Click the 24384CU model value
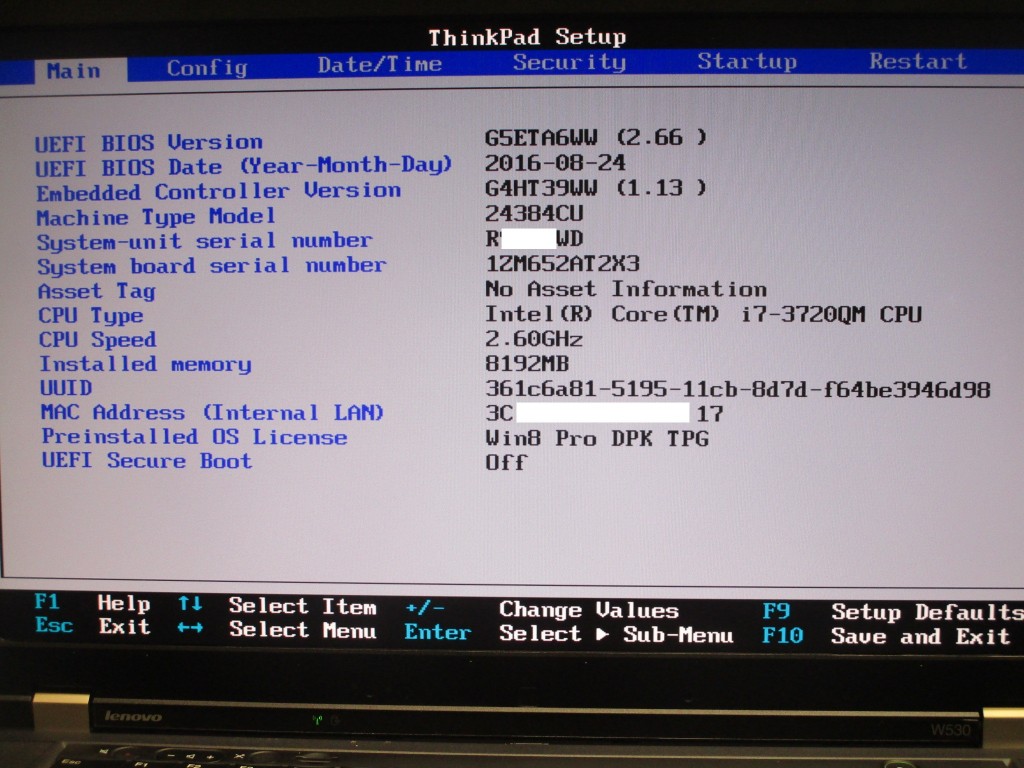 [534, 214]
